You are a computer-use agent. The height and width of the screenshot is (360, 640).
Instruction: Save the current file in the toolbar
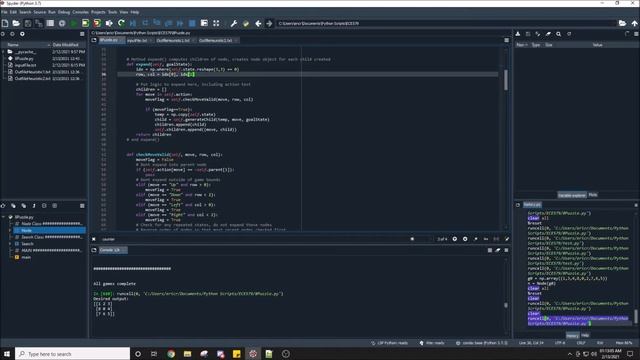click(x=28, y=23)
